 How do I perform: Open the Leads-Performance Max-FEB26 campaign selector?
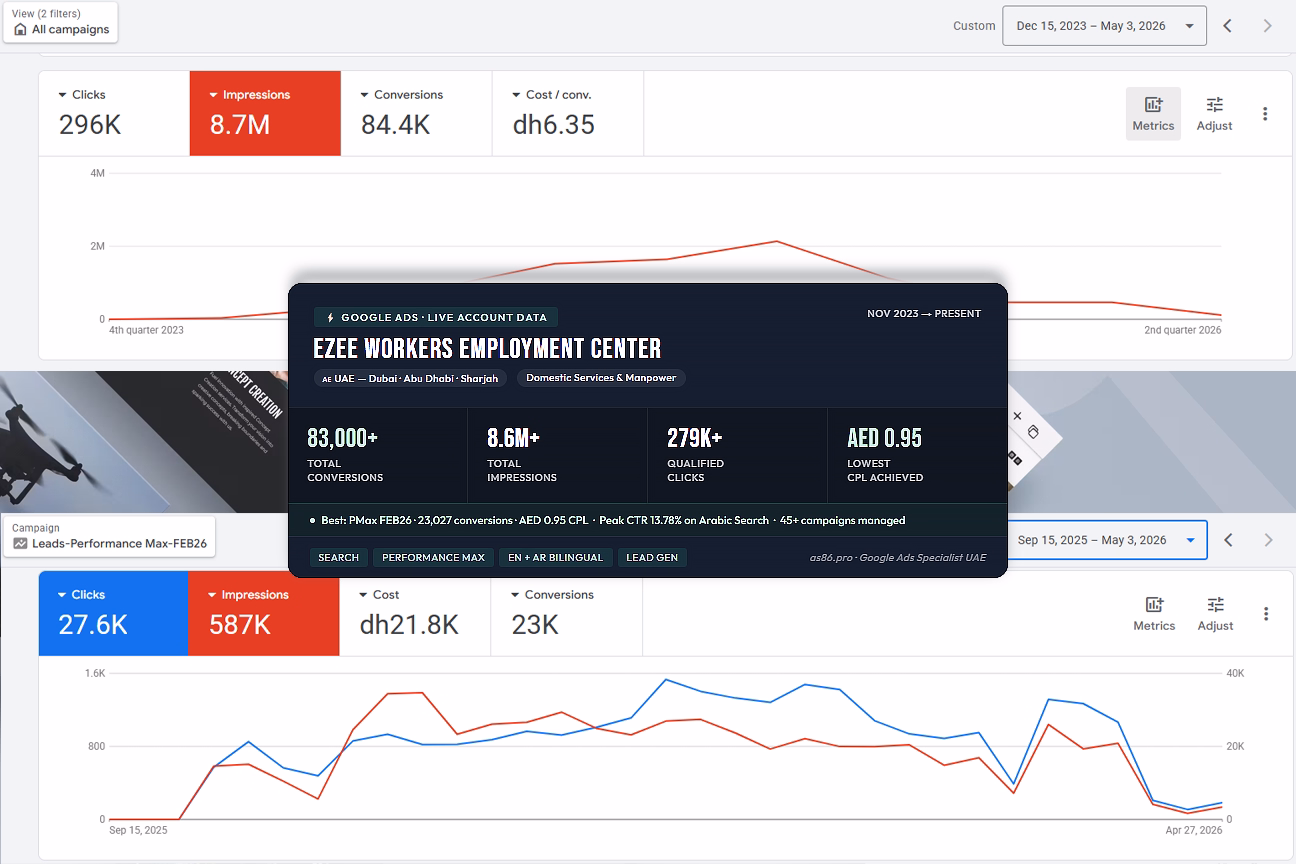tap(109, 537)
